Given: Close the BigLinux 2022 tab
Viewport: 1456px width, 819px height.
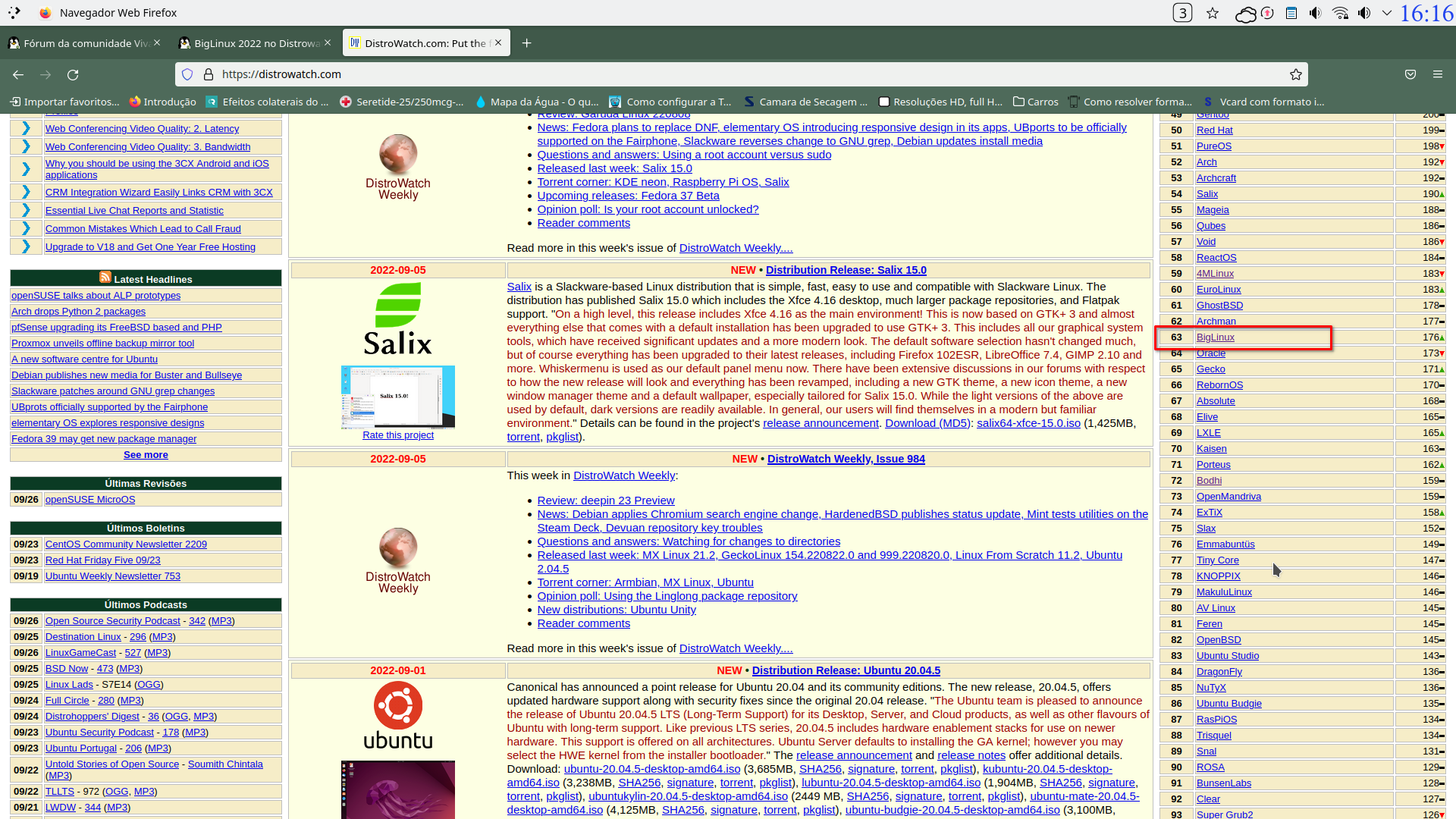Looking at the screenshot, I should coord(328,43).
